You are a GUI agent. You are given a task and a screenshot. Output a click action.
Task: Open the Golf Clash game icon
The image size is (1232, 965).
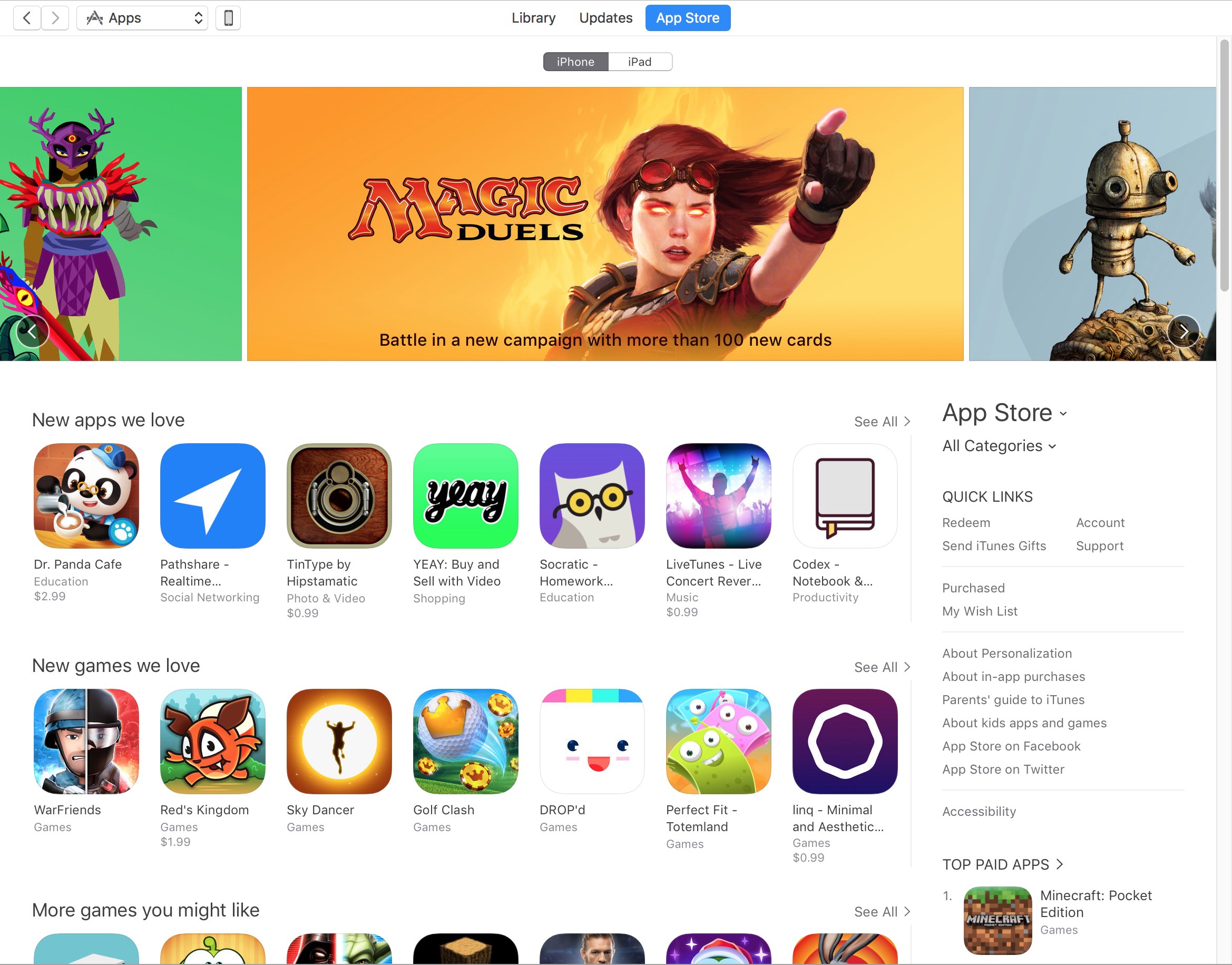coord(465,740)
